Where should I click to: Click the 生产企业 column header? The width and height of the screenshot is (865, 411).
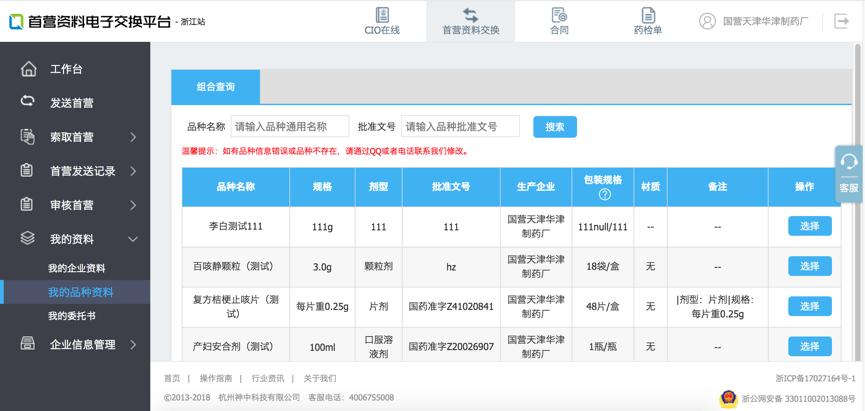tap(536, 187)
